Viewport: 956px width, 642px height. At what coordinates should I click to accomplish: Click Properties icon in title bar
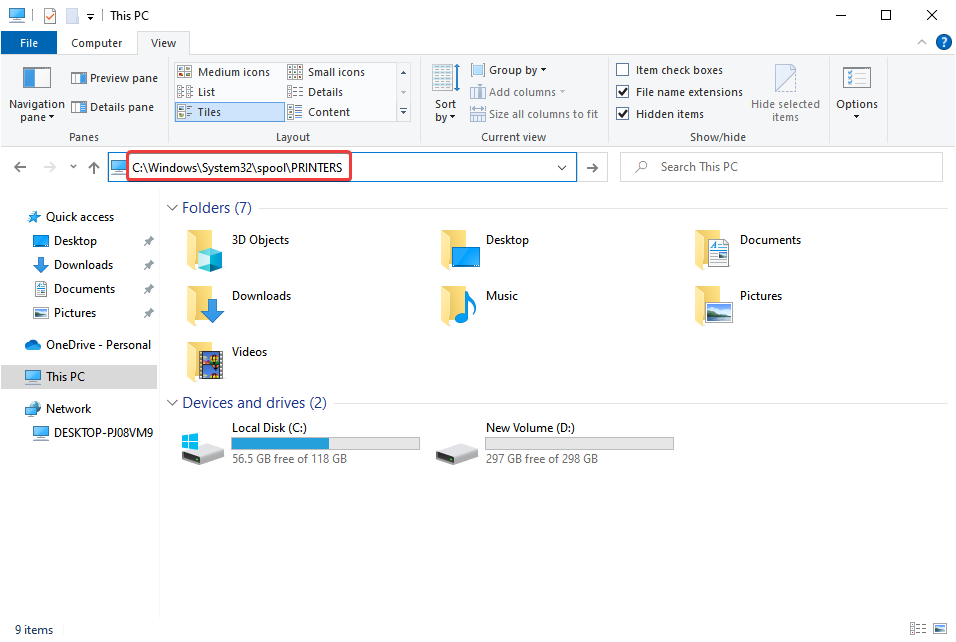pyautogui.click(x=50, y=16)
